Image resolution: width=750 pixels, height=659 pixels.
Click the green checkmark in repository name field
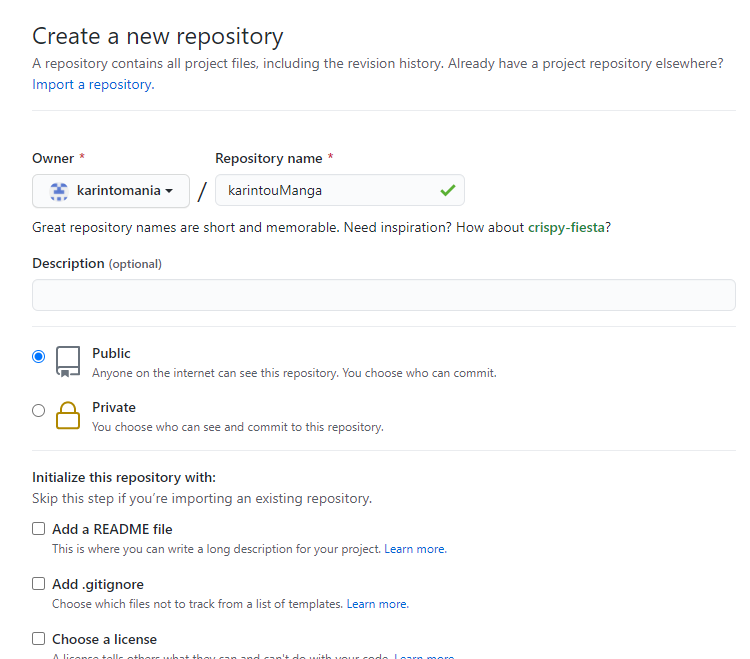[448, 190]
